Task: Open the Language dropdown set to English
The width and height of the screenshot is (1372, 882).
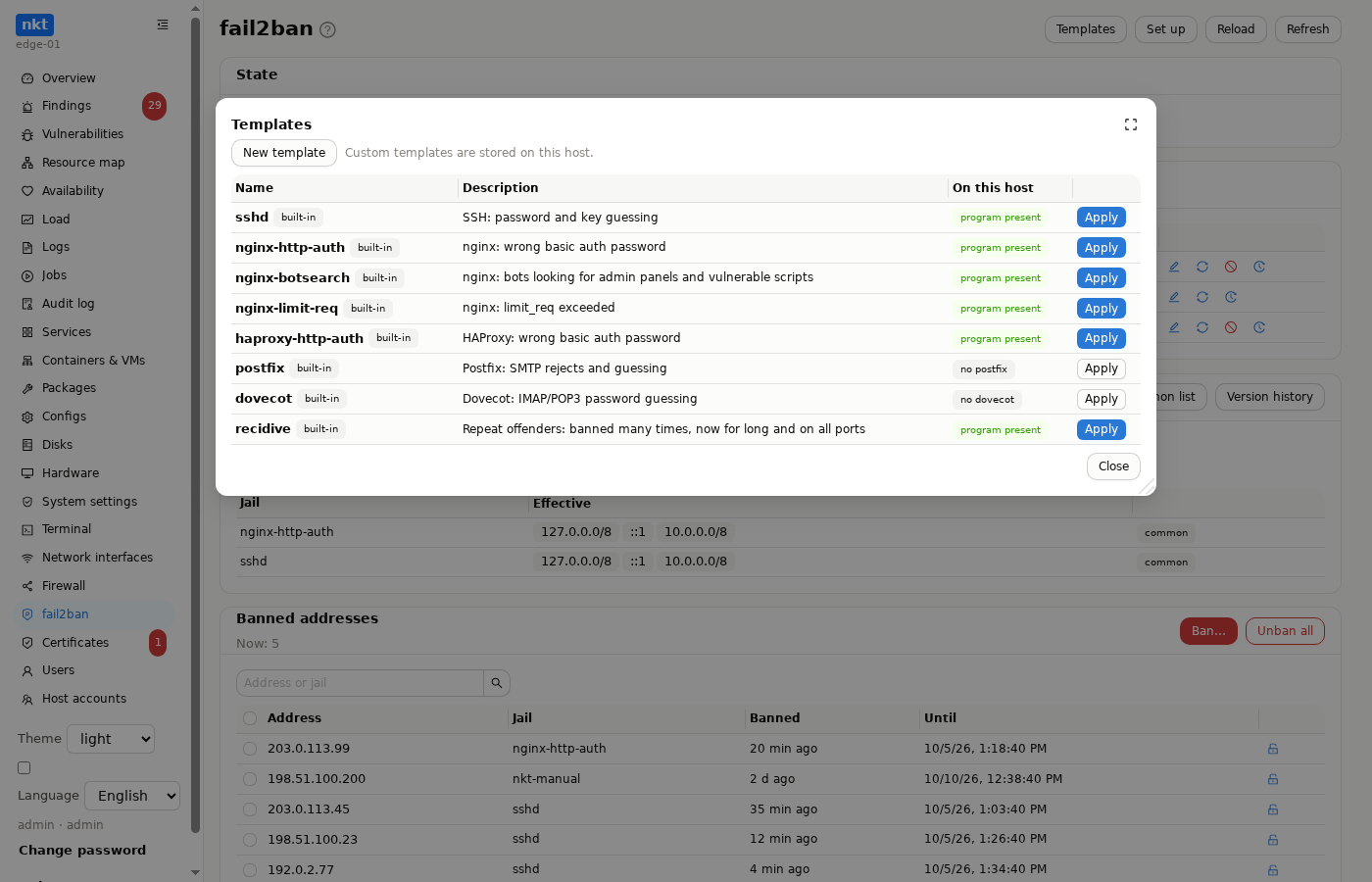Action: [x=132, y=796]
